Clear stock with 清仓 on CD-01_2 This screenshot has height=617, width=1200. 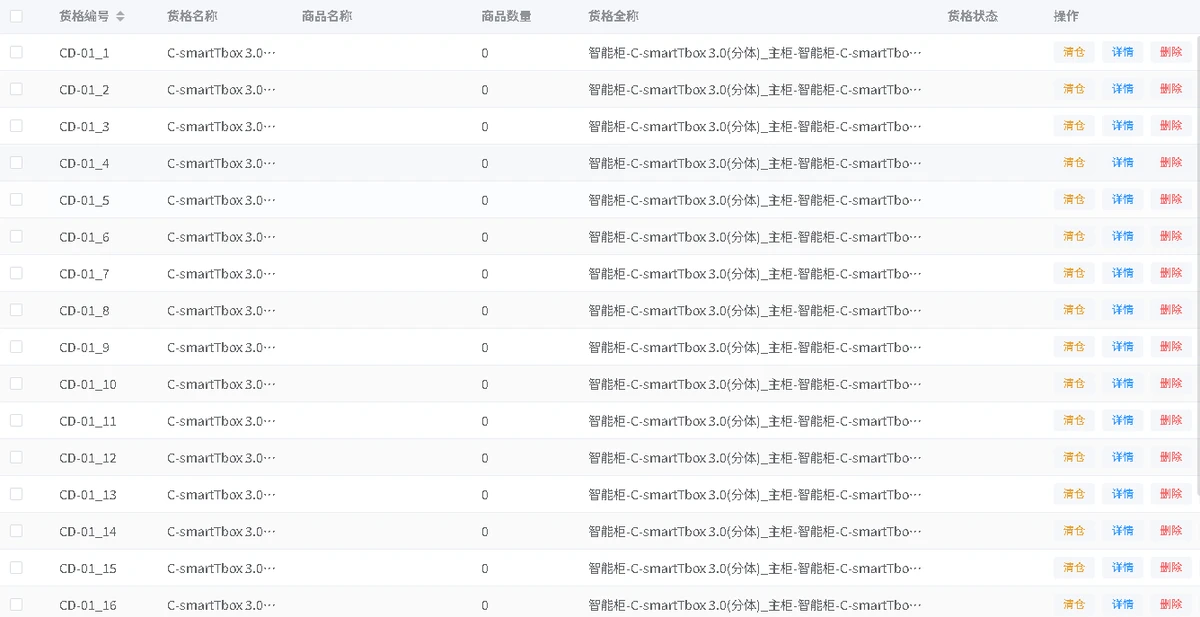click(x=1074, y=89)
